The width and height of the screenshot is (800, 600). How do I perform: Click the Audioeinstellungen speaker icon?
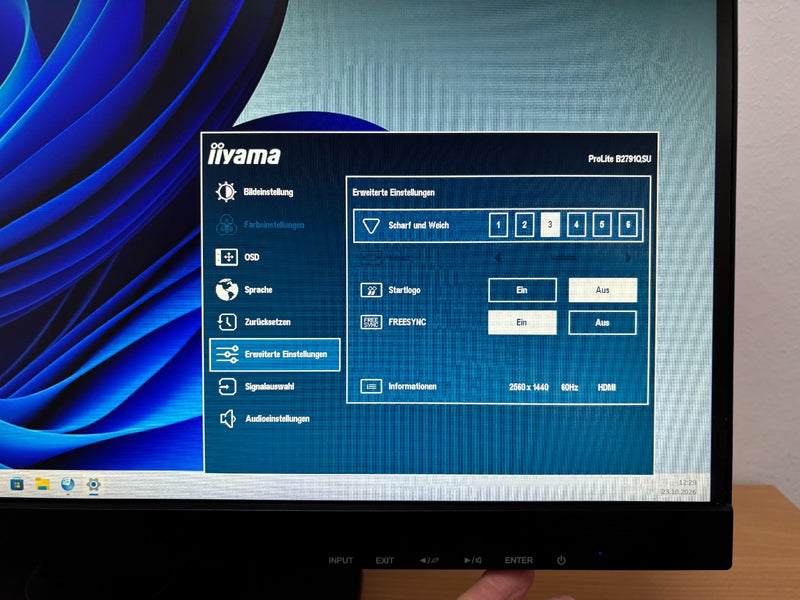pyautogui.click(x=228, y=419)
